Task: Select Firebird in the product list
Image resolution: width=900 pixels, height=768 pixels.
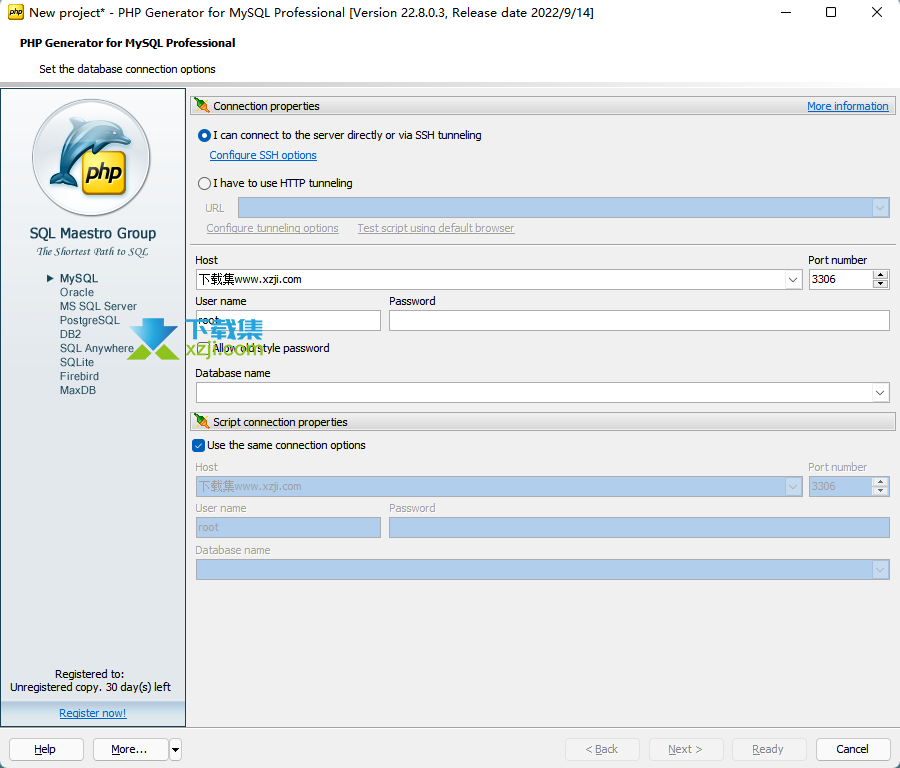Action: pyautogui.click(x=79, y=377)
